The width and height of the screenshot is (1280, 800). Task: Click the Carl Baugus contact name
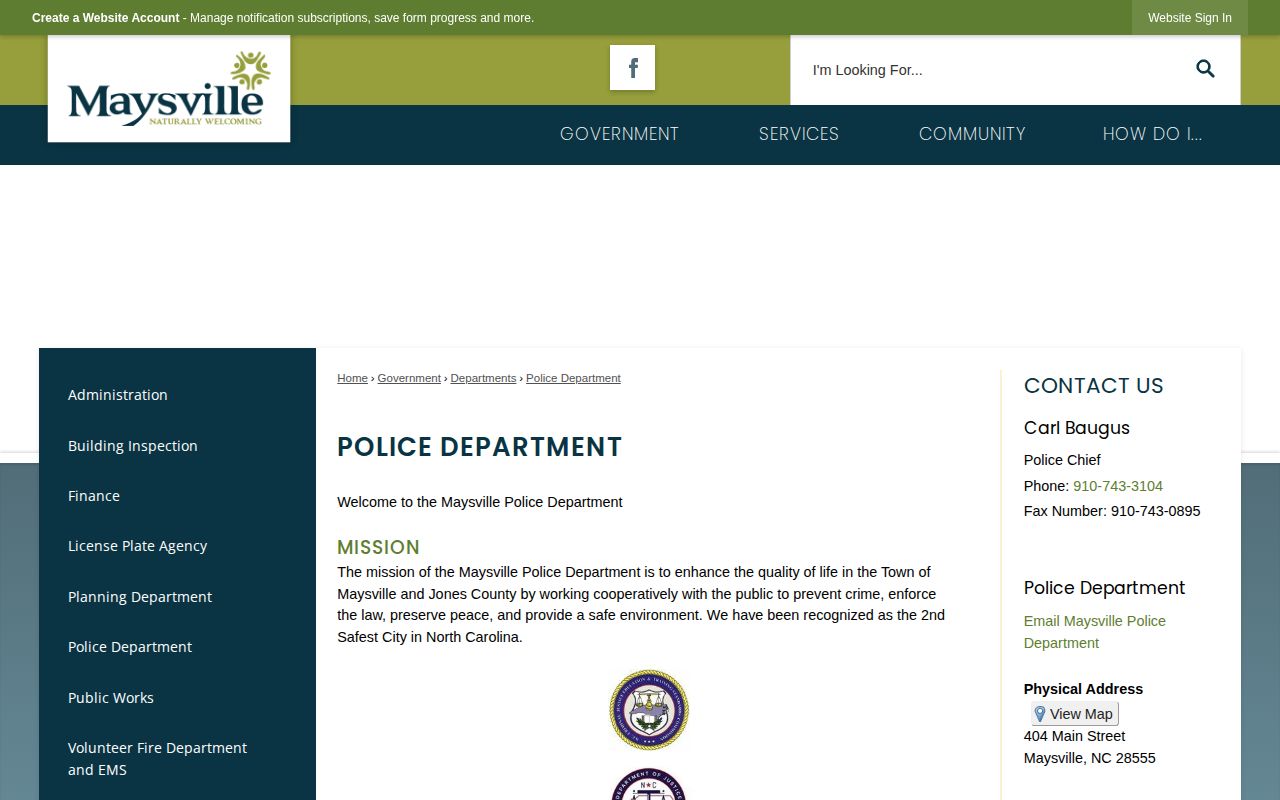click(x=1077, y=428)
